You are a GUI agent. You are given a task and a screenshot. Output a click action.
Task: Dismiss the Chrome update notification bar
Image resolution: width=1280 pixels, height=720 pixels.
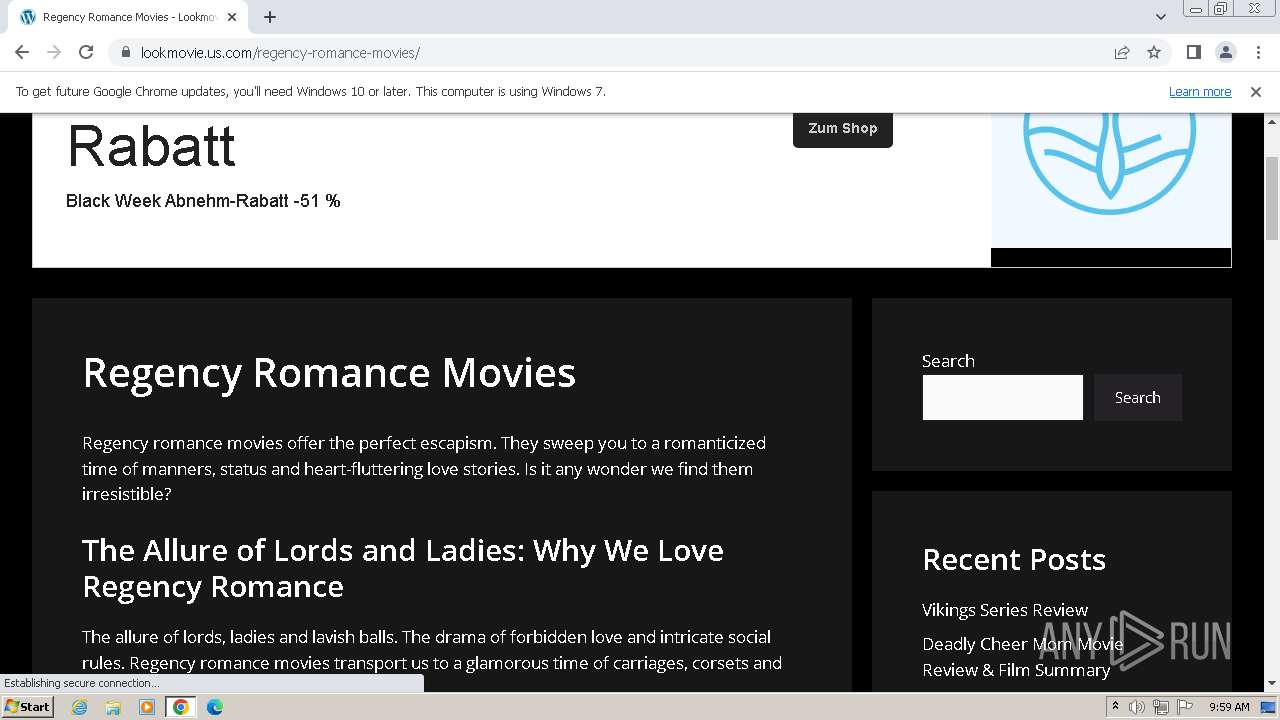pos(1256,91)
